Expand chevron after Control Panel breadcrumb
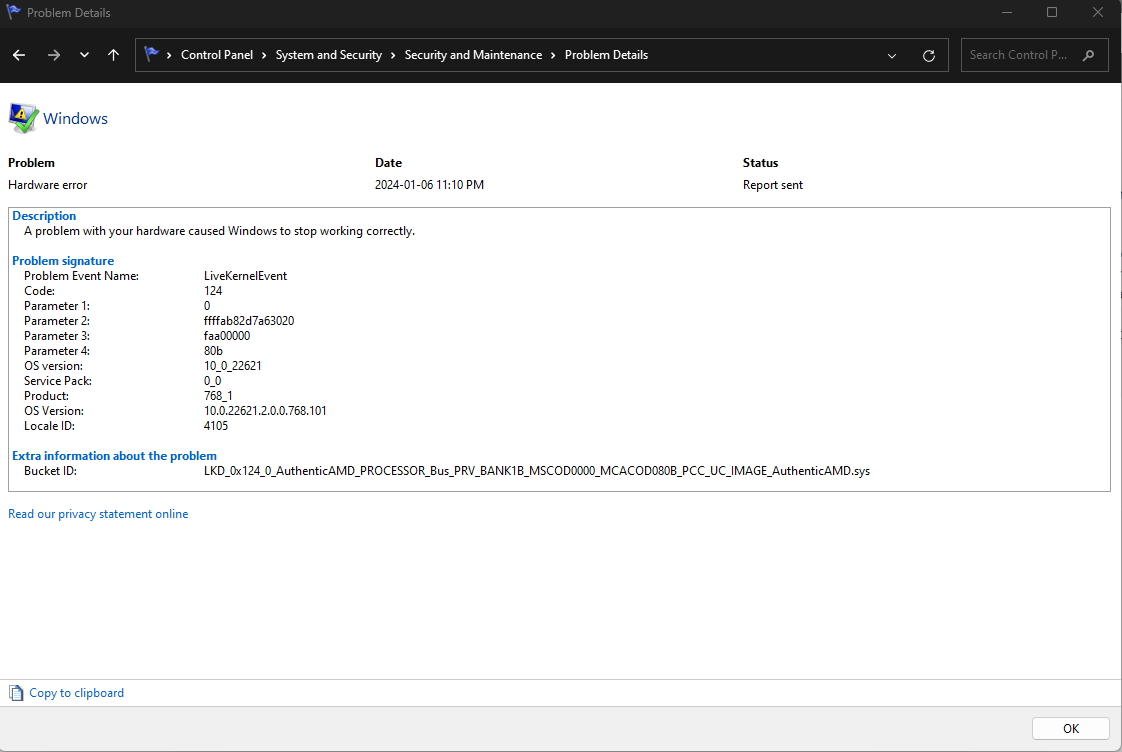Viewport: 1122px width, 752px height. (x=264, y=55)
